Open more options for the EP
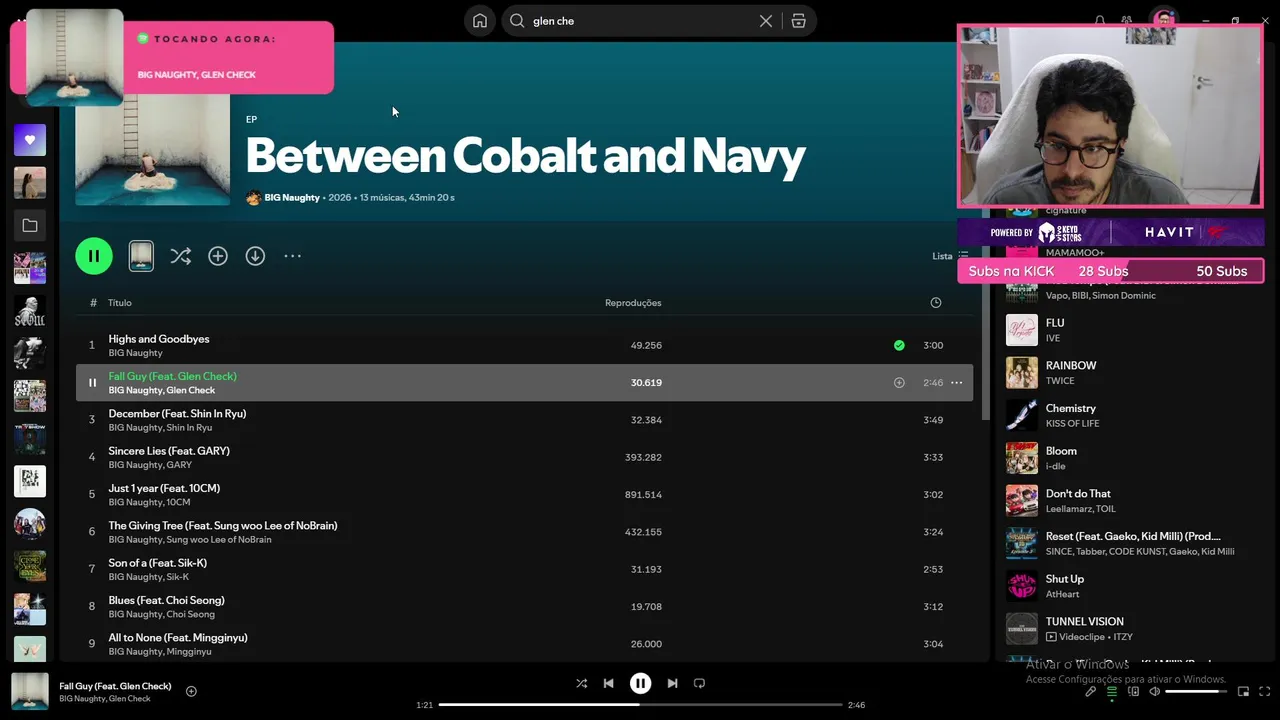Viewport: 1280px width, 720px height. [x=292, y=256]
